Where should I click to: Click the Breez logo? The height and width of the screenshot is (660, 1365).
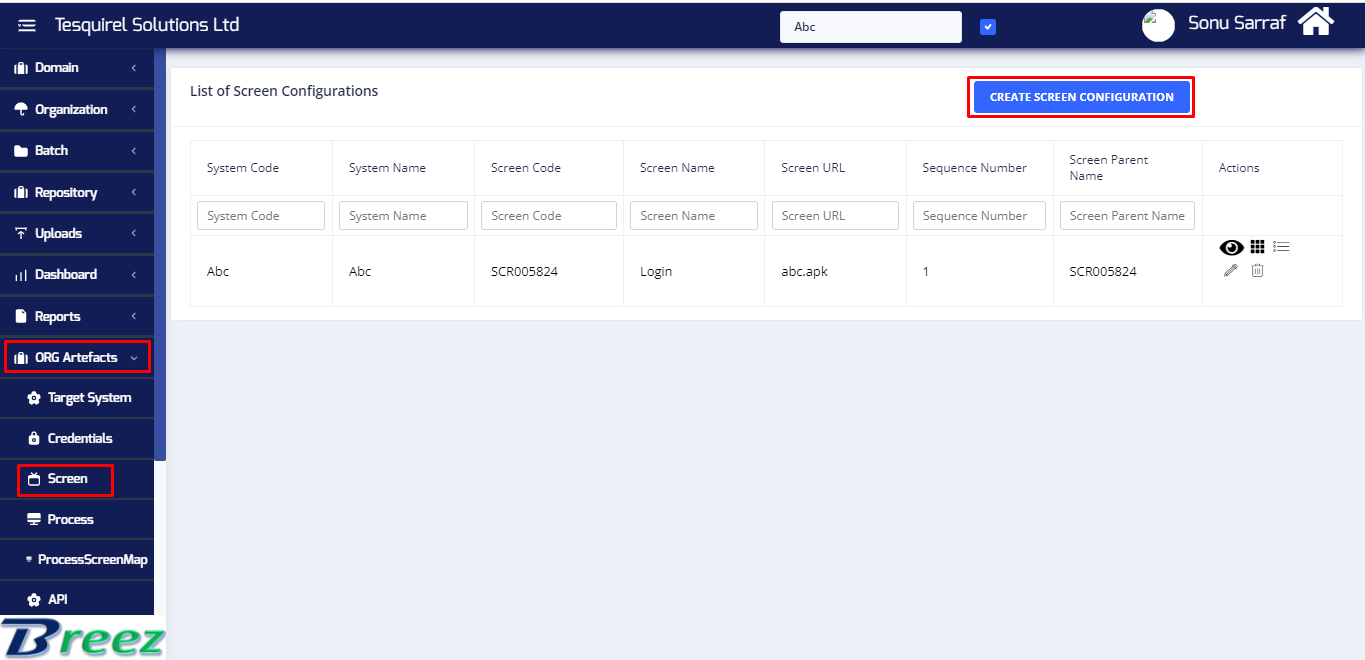click(x=82, y=638)
